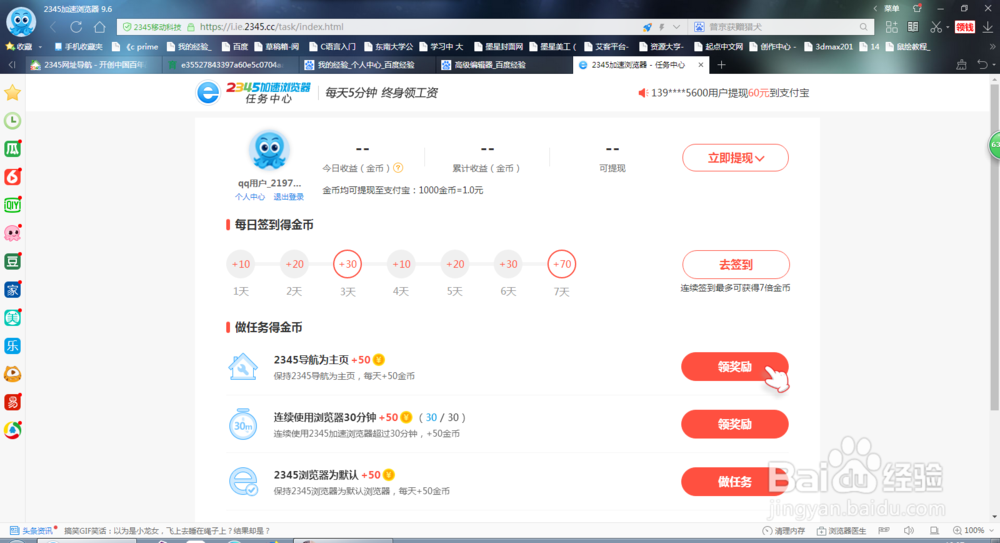
Task: Click the magnifier search icon
Action: (x=864, y=27)
